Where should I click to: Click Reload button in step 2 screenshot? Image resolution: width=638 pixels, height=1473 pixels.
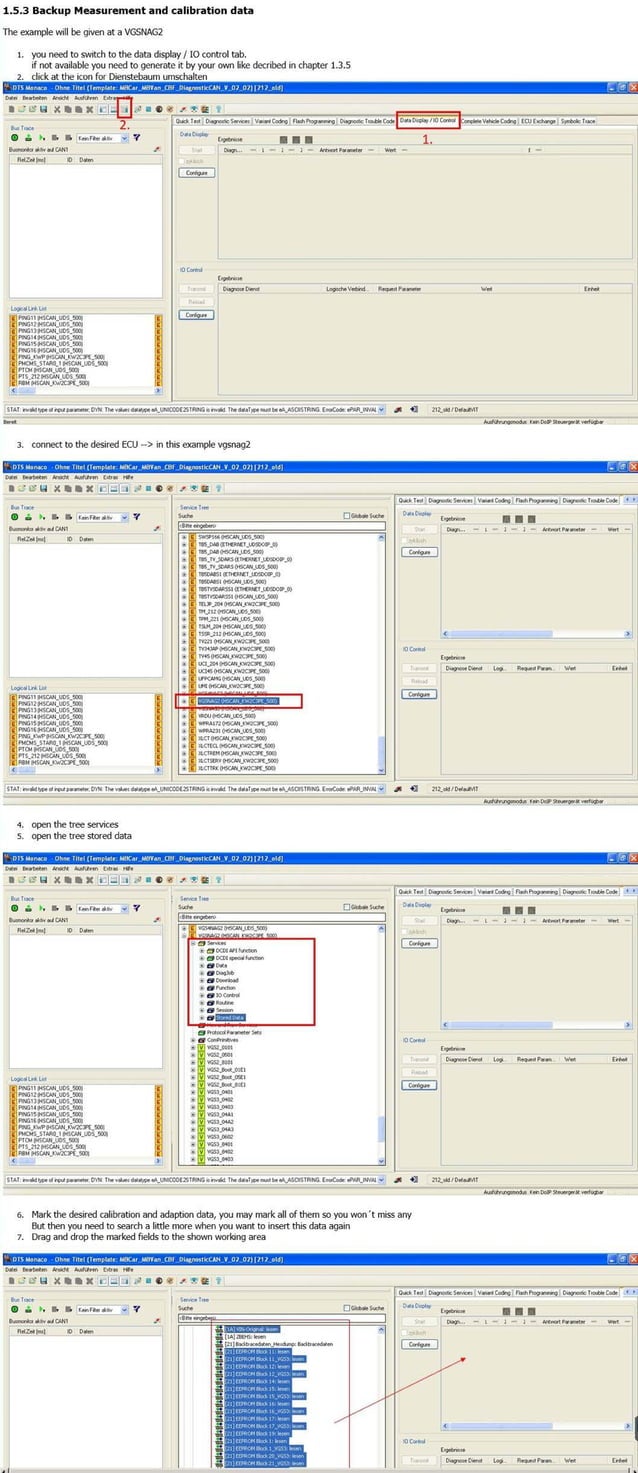[197, 301]
